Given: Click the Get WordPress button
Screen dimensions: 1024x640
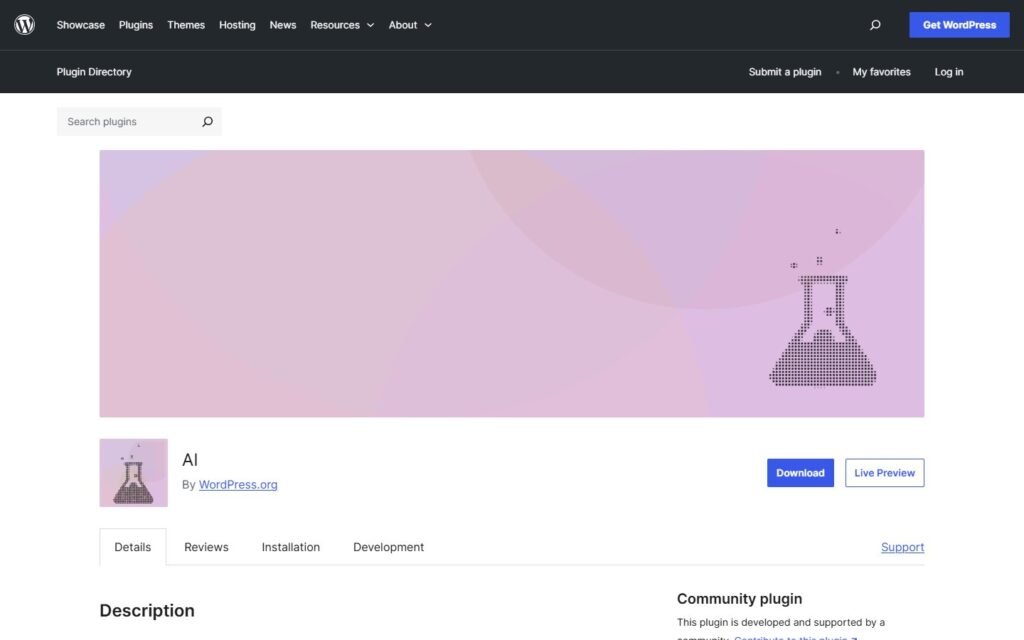Looking at the screenshot, I should click(x=959, y=25).
